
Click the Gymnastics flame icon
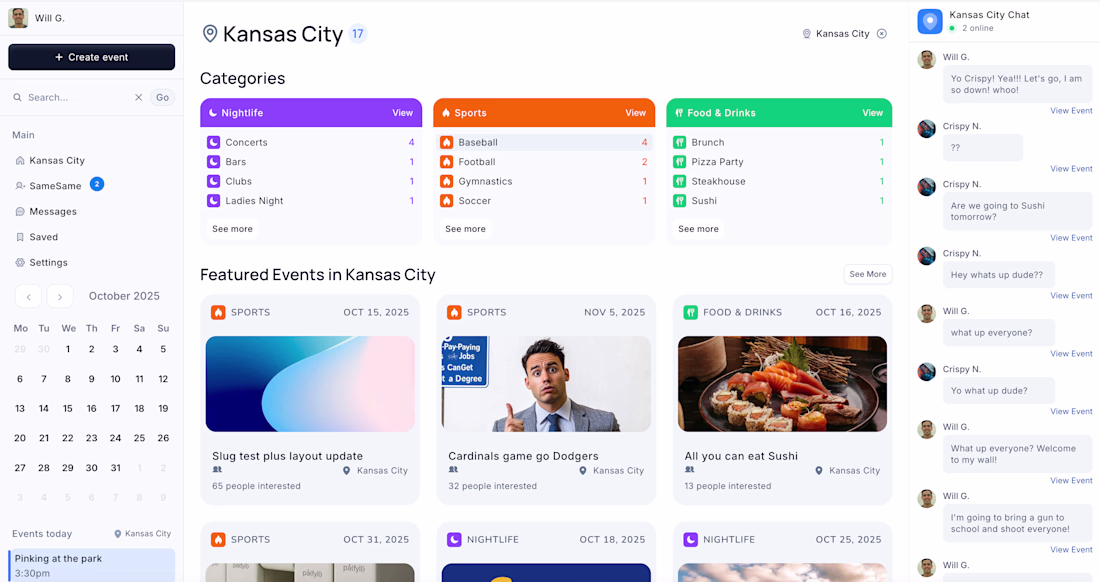(x=446, y=181)
